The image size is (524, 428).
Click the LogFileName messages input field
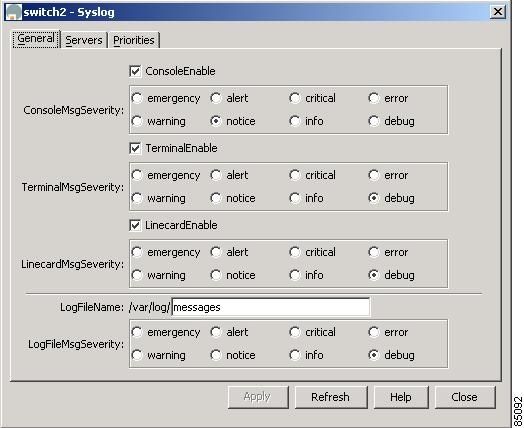click(x=271, y=307)
